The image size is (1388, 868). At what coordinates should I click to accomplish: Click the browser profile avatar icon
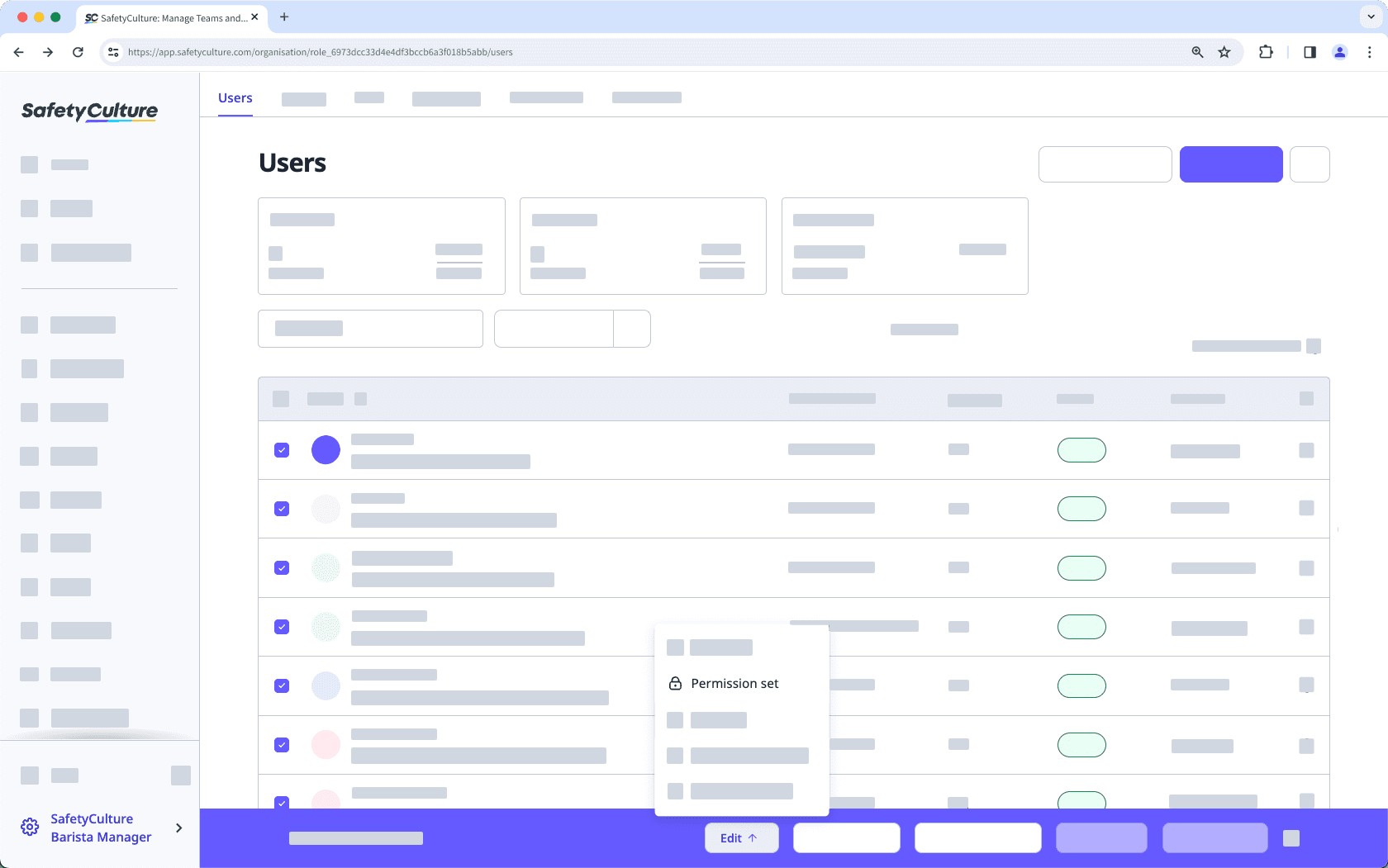pyautogui.click(x=1339, y=52)
